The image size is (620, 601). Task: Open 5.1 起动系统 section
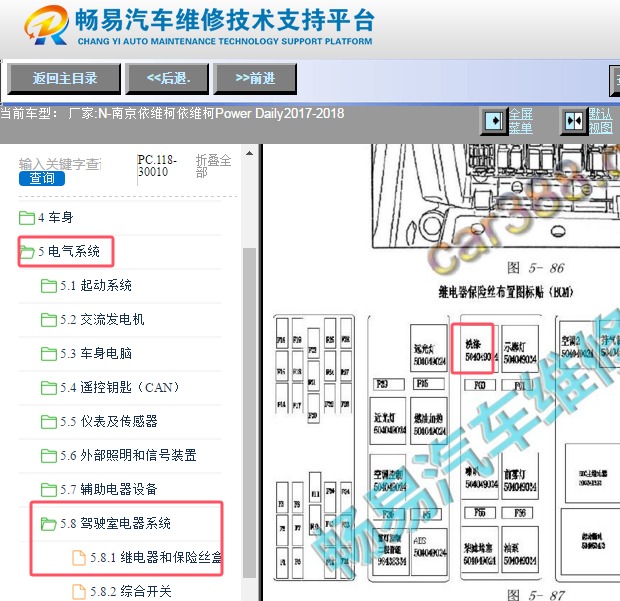tap(96, 285)
